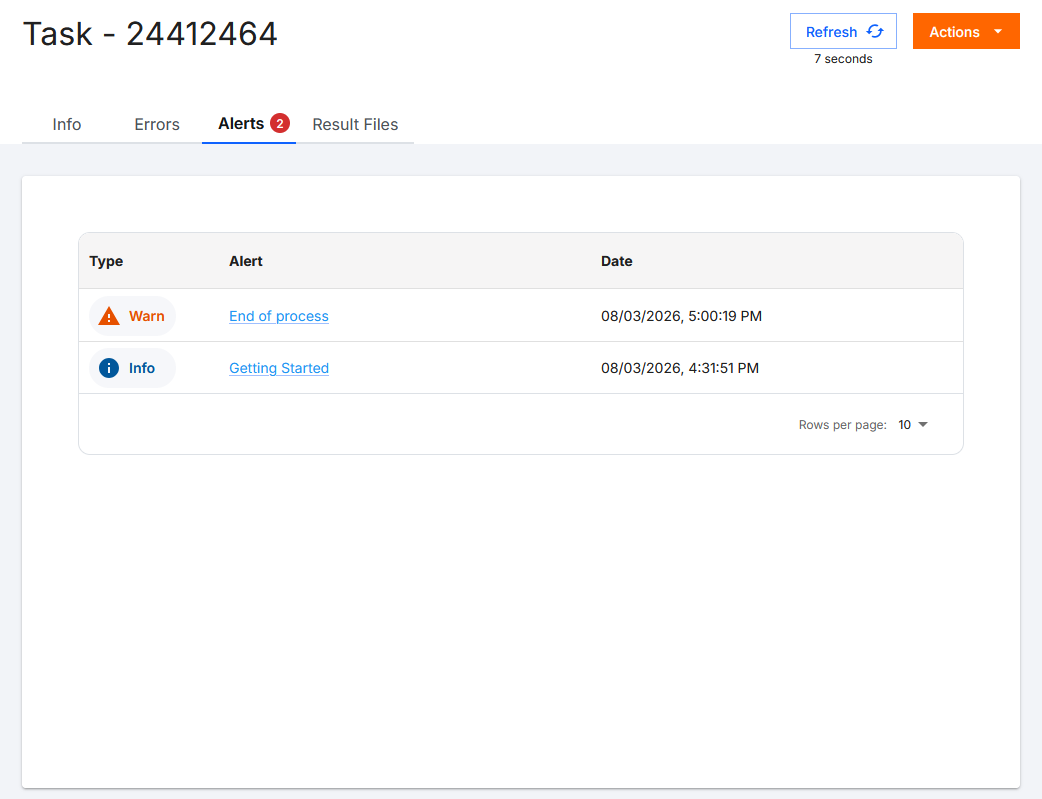Select the Alerts tab
The height and width of the screenshot is (799, 1042).
249,124
